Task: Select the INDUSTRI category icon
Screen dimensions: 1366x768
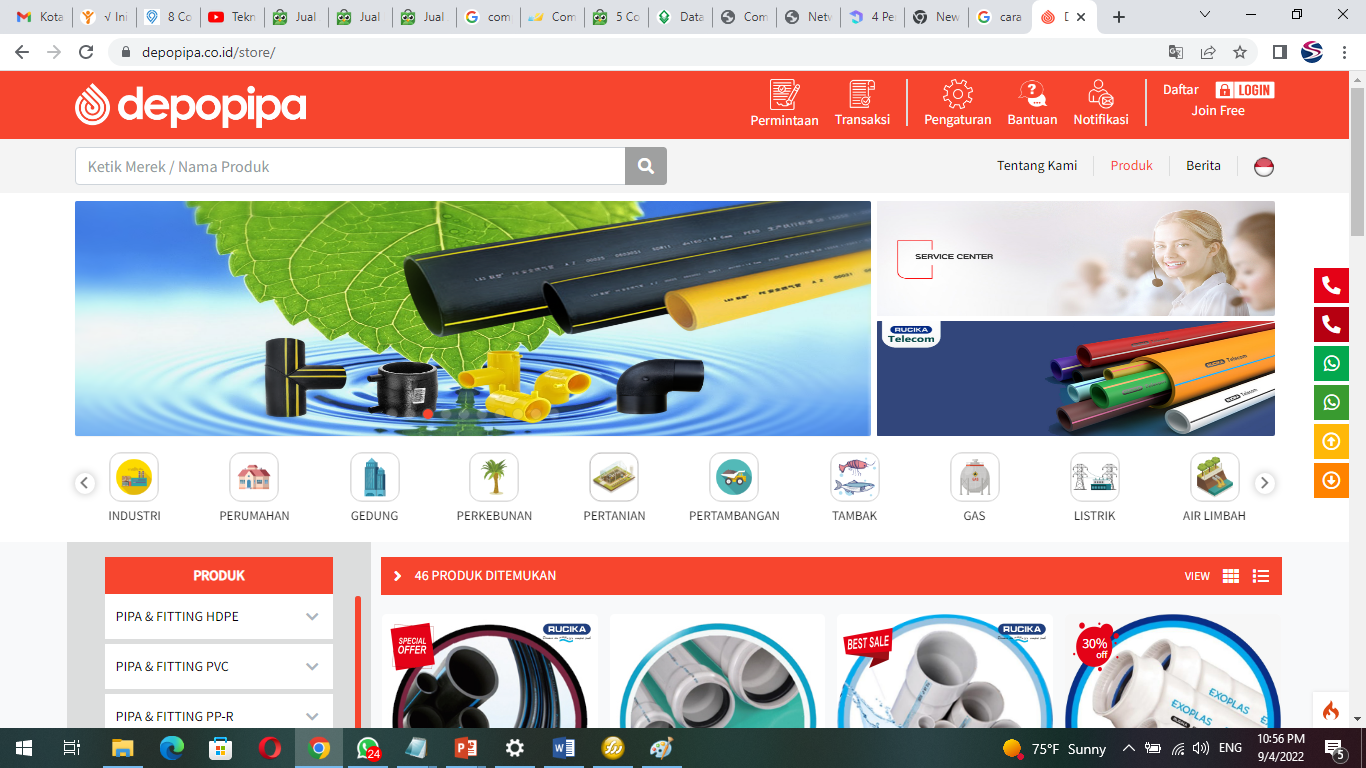Action: pos(134,477)
